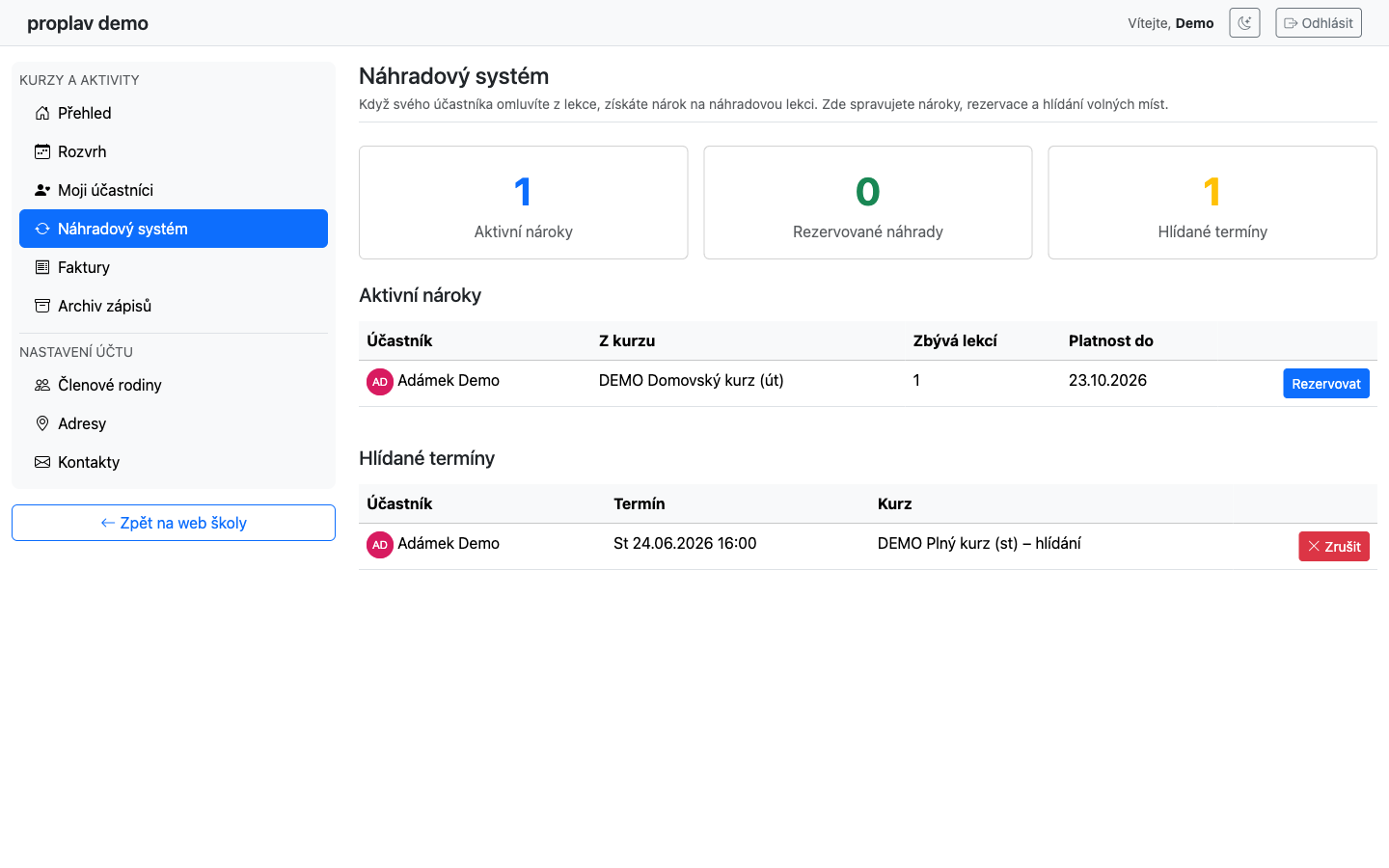Click the AD avatar in Hlídané termíny row
Screen dimensions: 1389x868
(x=380, y=545)
